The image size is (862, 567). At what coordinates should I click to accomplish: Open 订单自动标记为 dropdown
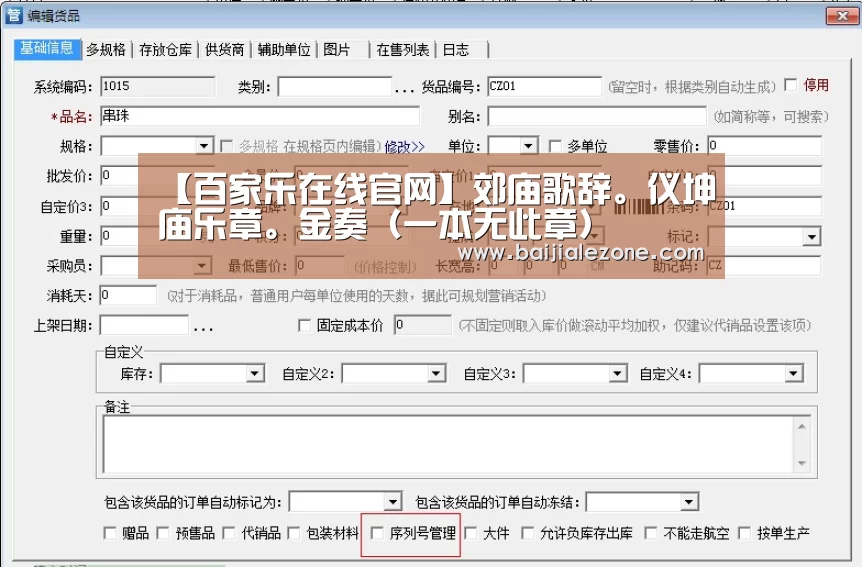[393, 502]
